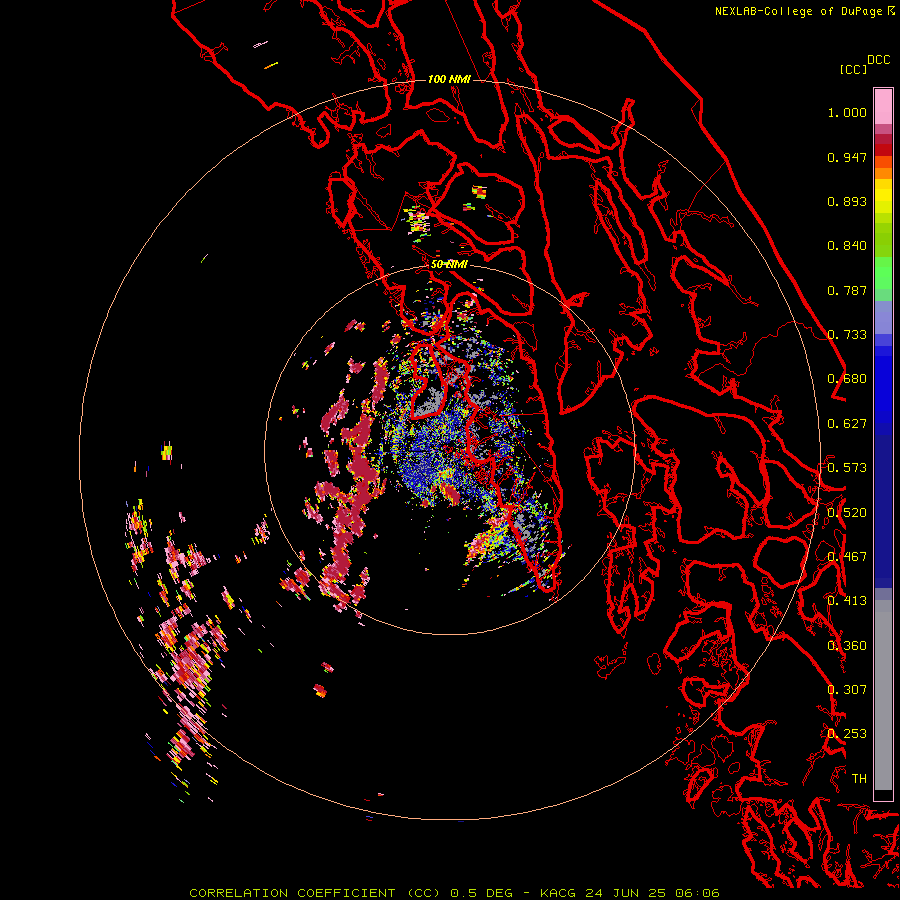Click the TH threshold label

(x=859, y=779)
